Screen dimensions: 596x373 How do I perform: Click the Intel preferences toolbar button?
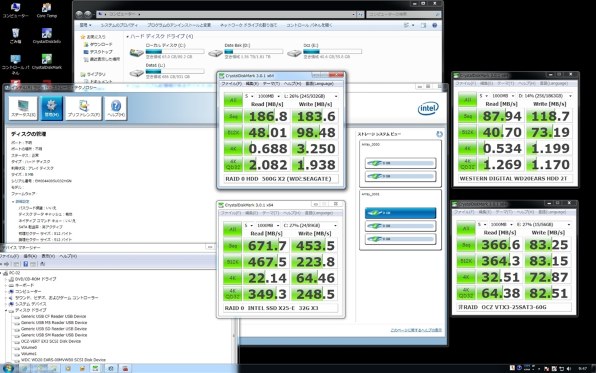click(x=84, y=108)
